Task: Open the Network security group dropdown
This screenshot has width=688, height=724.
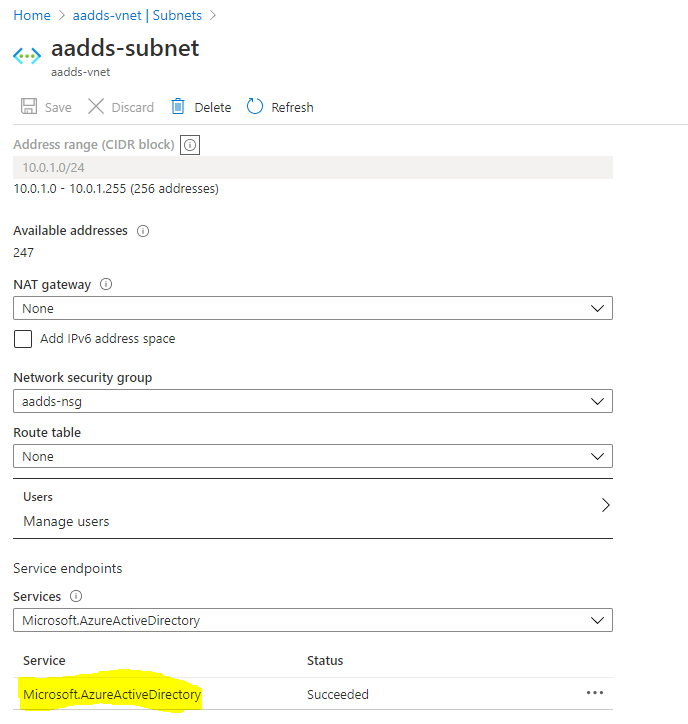Action: click(x=313, y=401)
